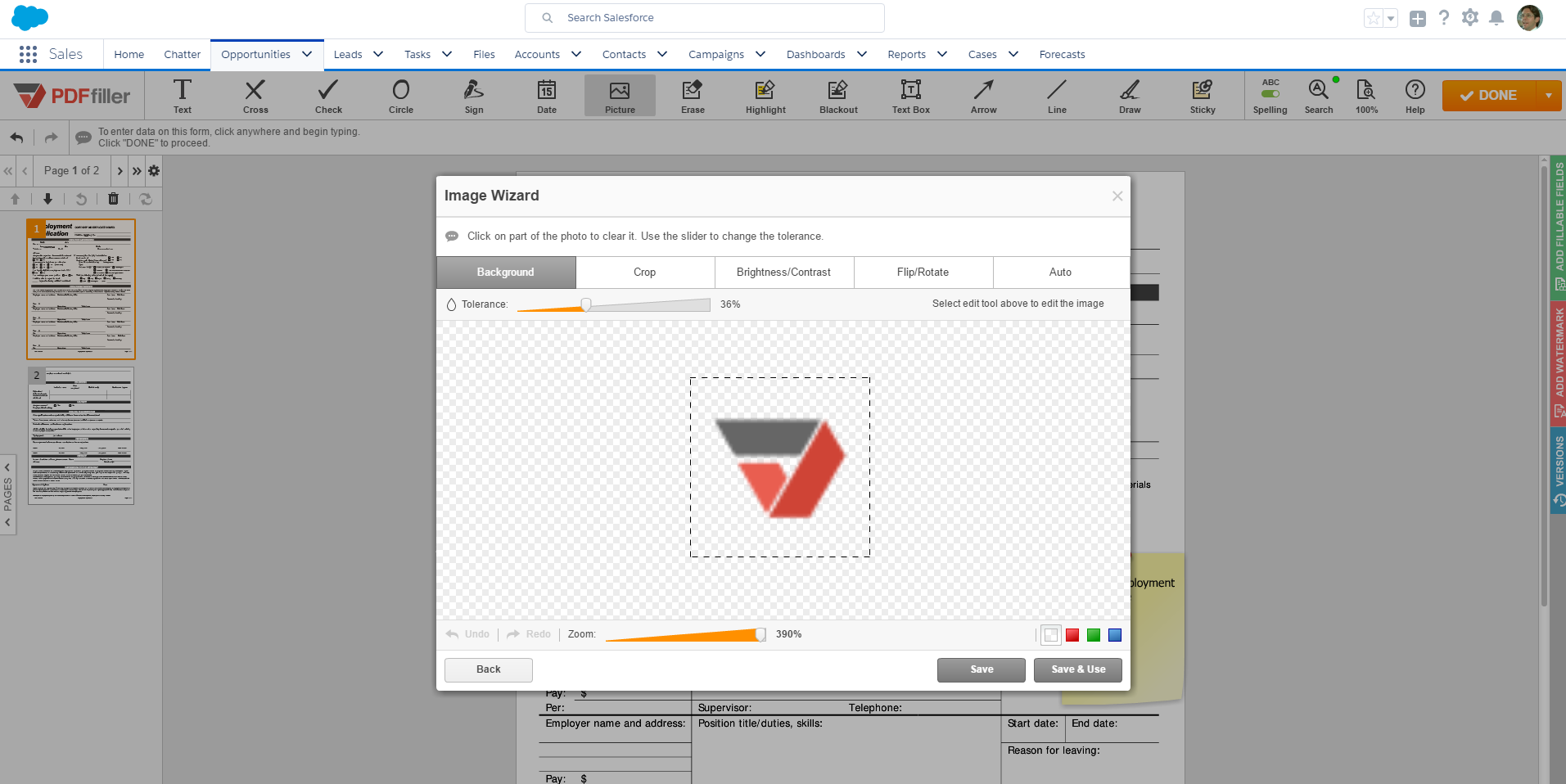The image size is (1566, 784).
Task: Click the orange DONE button
Action: [x=1490, y=96]
